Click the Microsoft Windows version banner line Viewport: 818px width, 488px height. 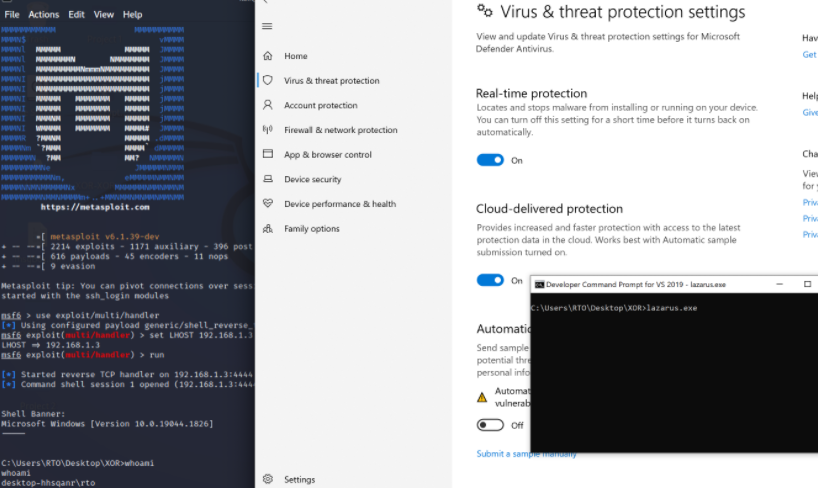(107, 424)
